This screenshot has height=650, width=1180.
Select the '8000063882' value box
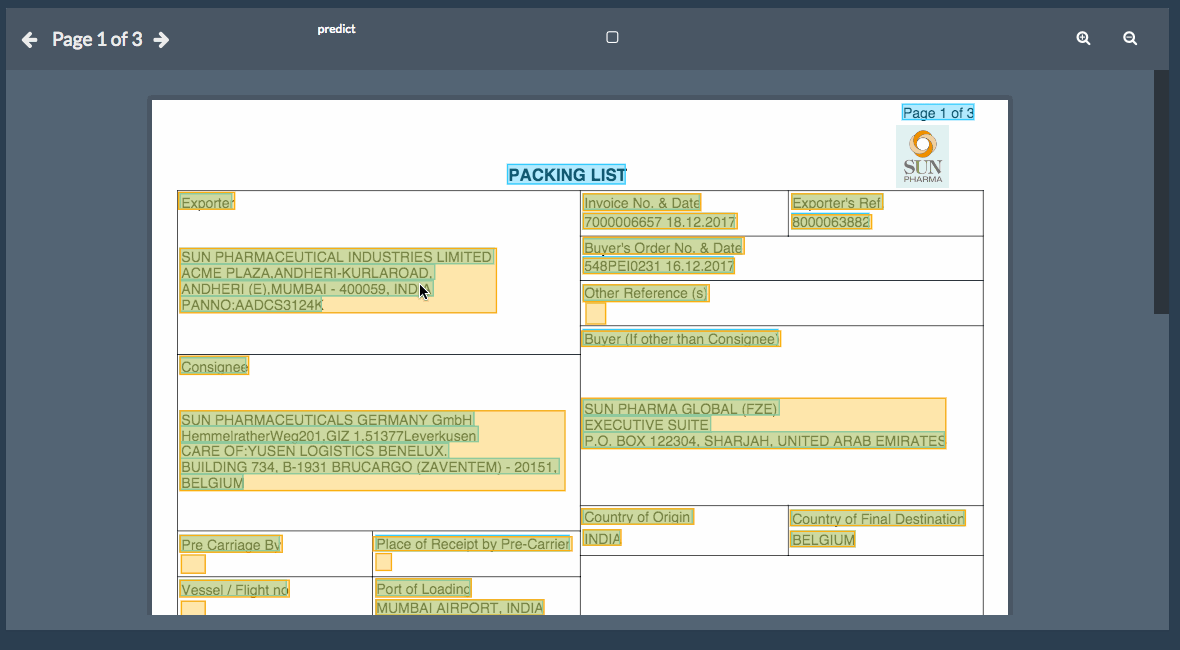tap(831, 222)
